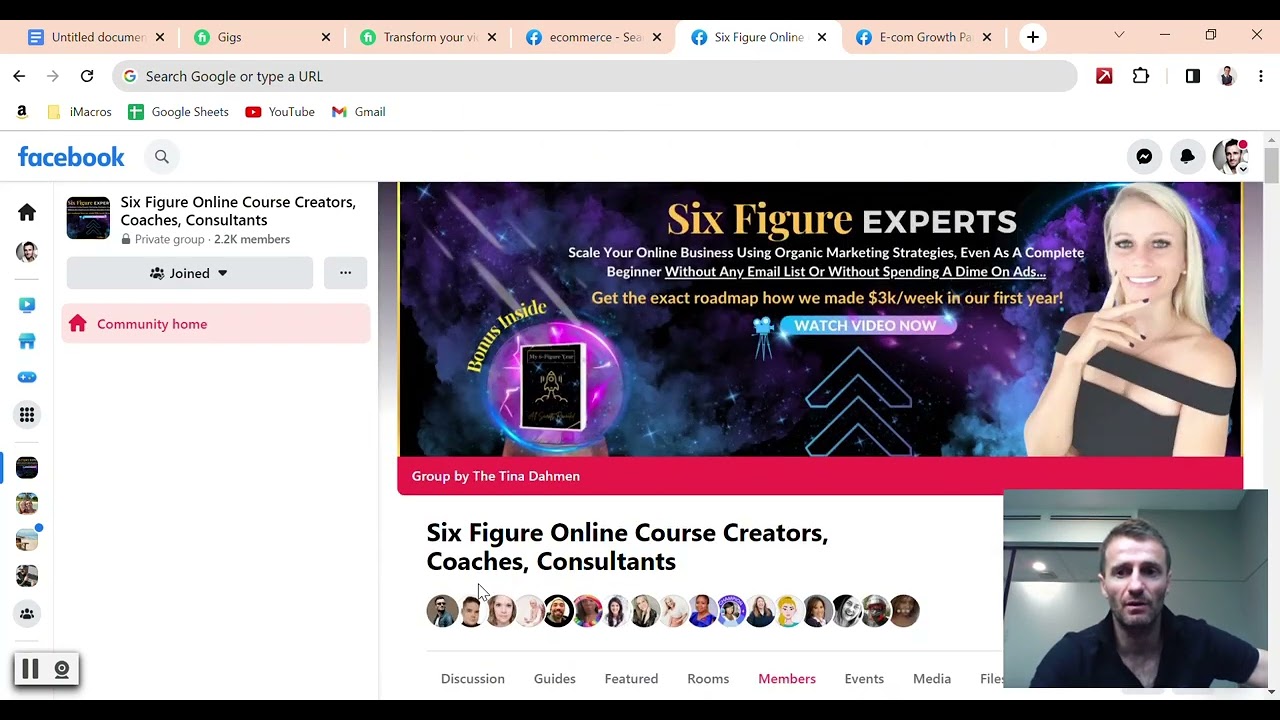Toggle the browser side panel icon
The width and height of the screenshot is (1280, 720).
(1193, 76)
